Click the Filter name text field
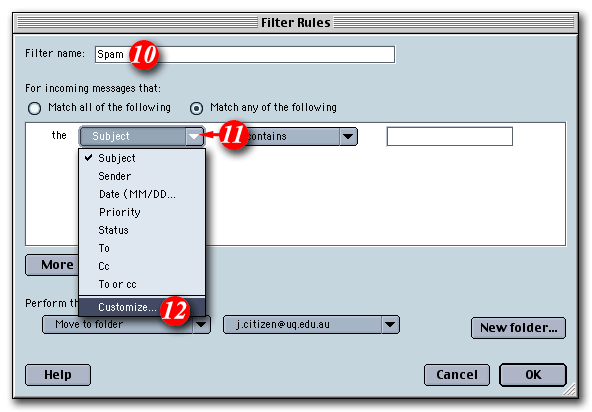 click(245, 54)
